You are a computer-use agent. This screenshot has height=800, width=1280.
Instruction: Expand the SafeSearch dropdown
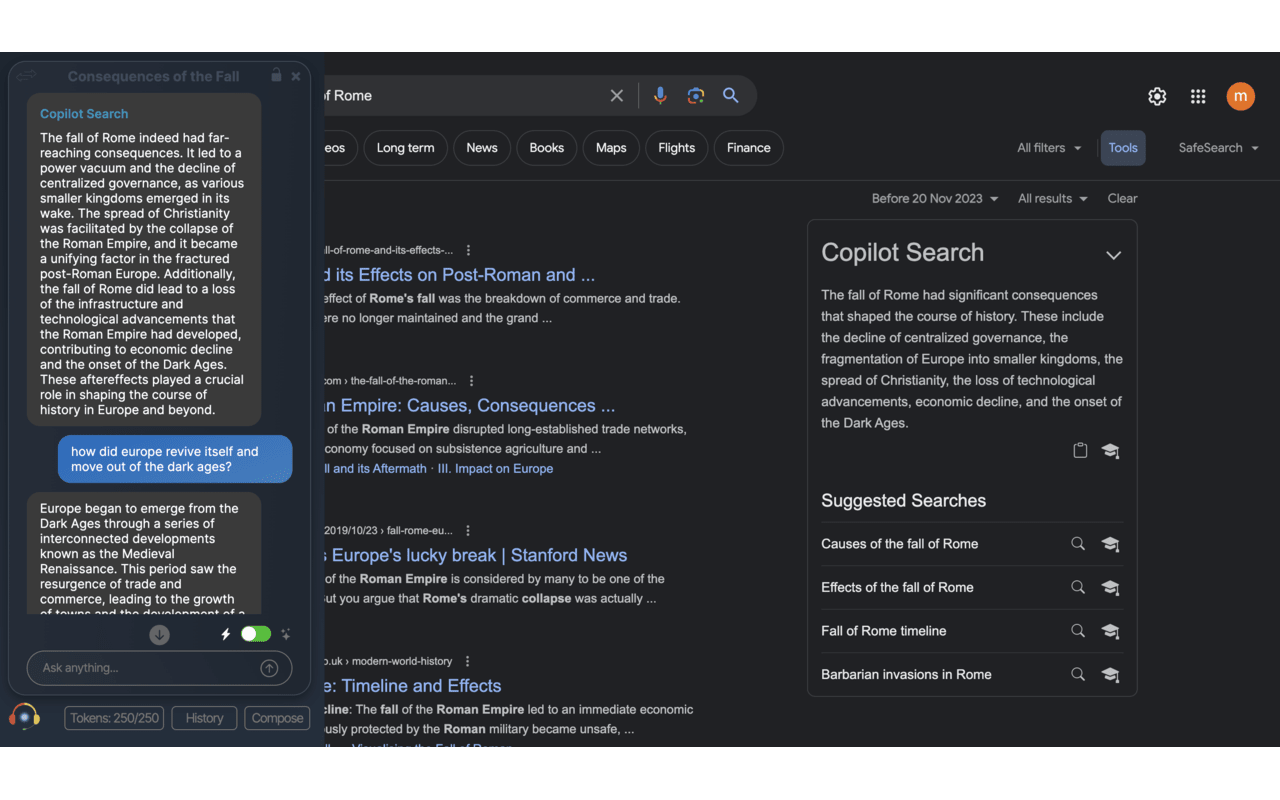click(x=1217, y=148)
